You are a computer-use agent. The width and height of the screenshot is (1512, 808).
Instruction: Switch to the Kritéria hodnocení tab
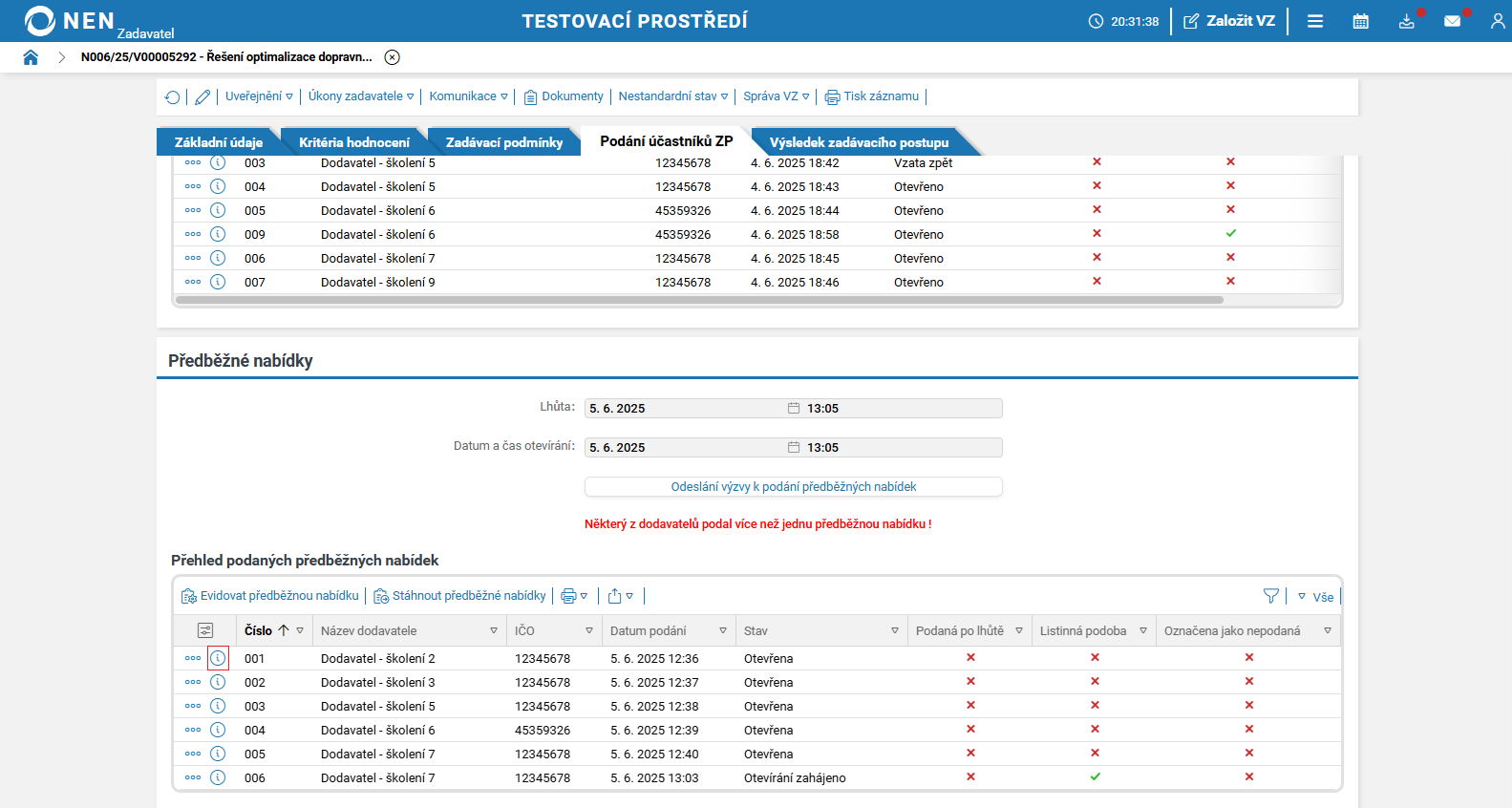[x=354, y=142]
